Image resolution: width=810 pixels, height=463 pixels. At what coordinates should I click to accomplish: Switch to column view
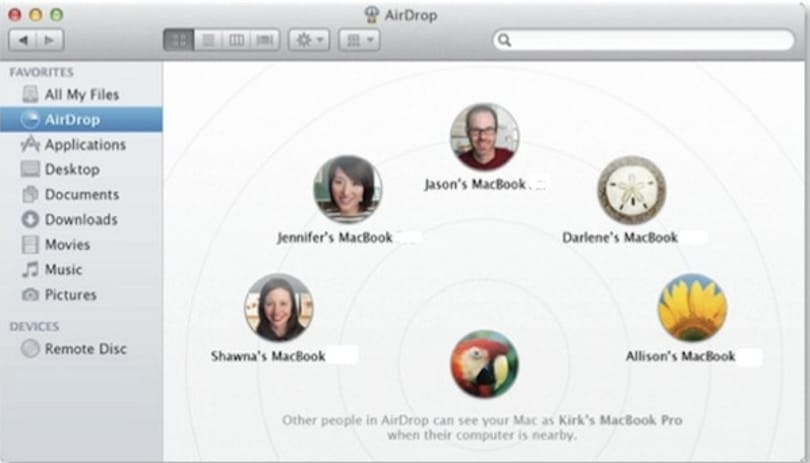[x=237, y=40]
